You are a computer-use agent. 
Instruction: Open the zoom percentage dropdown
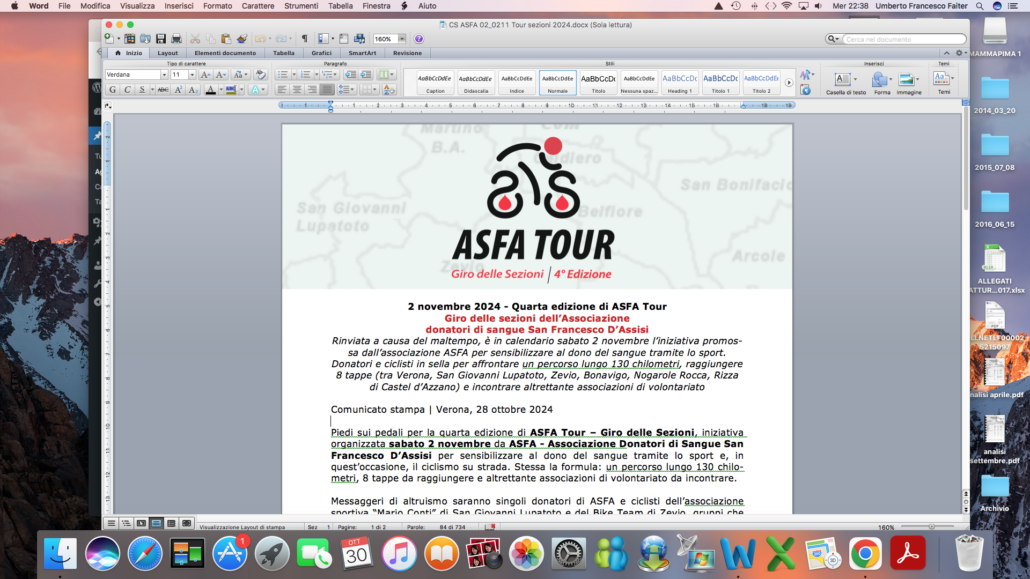click(401, 39)
